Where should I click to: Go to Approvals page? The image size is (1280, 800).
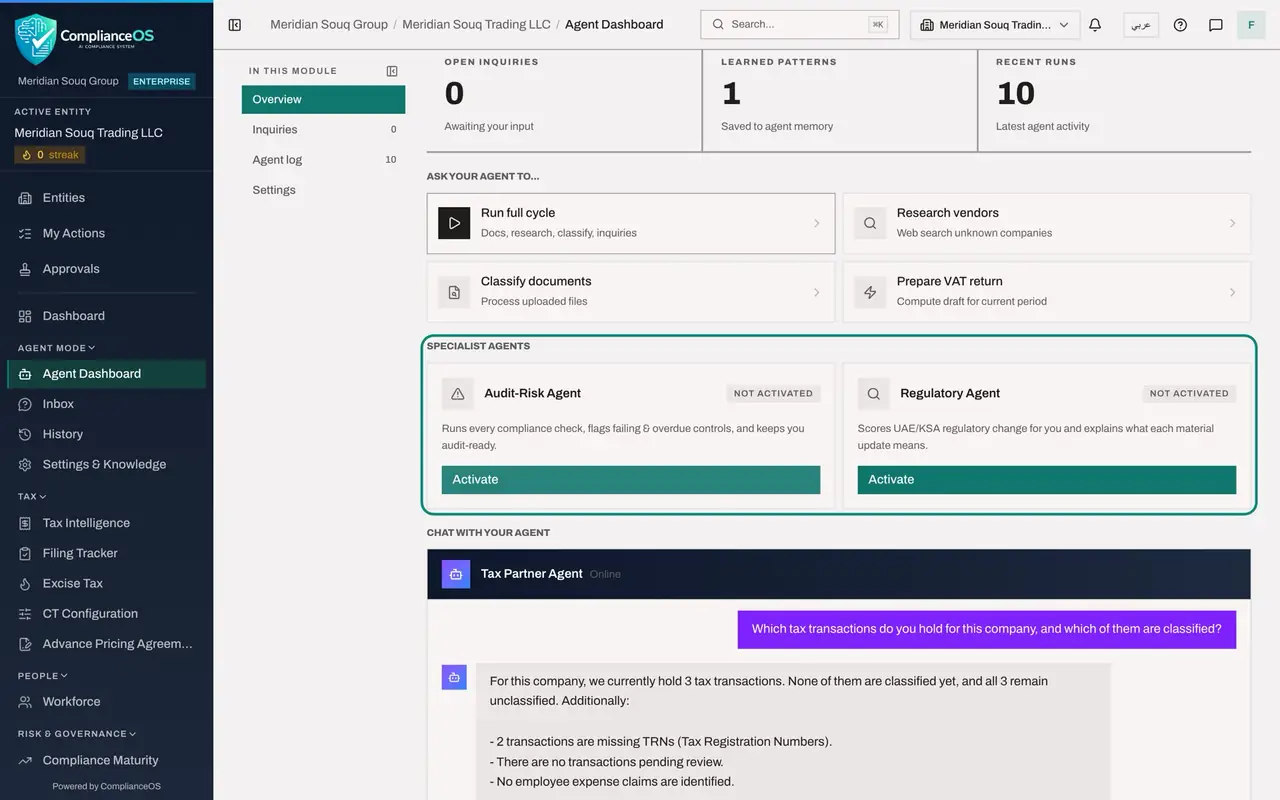(106, 269)
